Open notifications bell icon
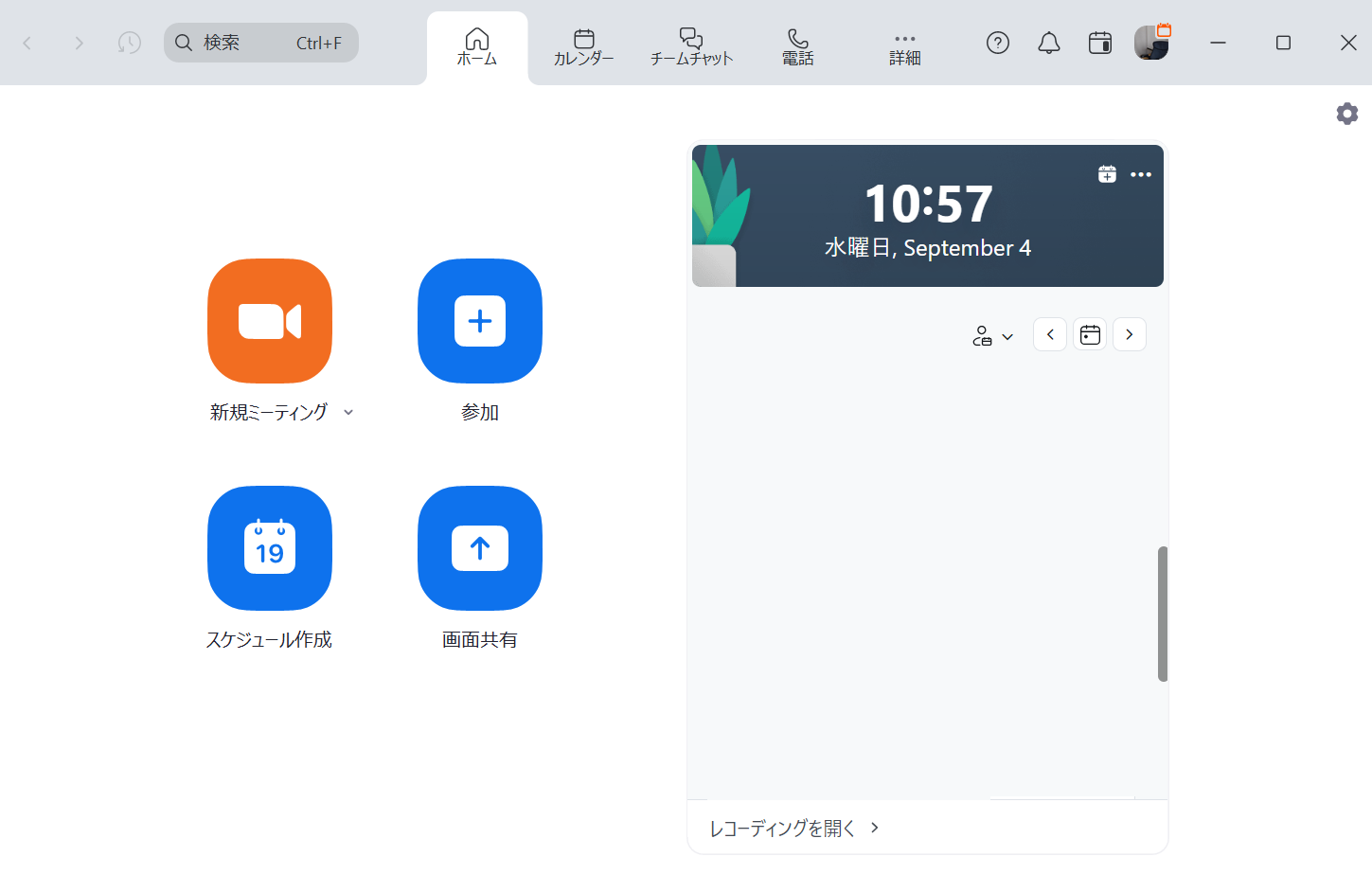1372x892 pixels. click(1049, 43)
